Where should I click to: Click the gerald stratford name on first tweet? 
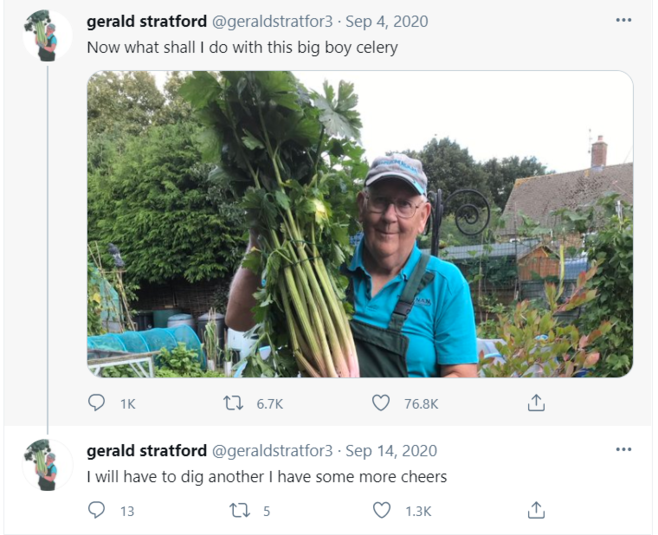[x=147, y=21]
